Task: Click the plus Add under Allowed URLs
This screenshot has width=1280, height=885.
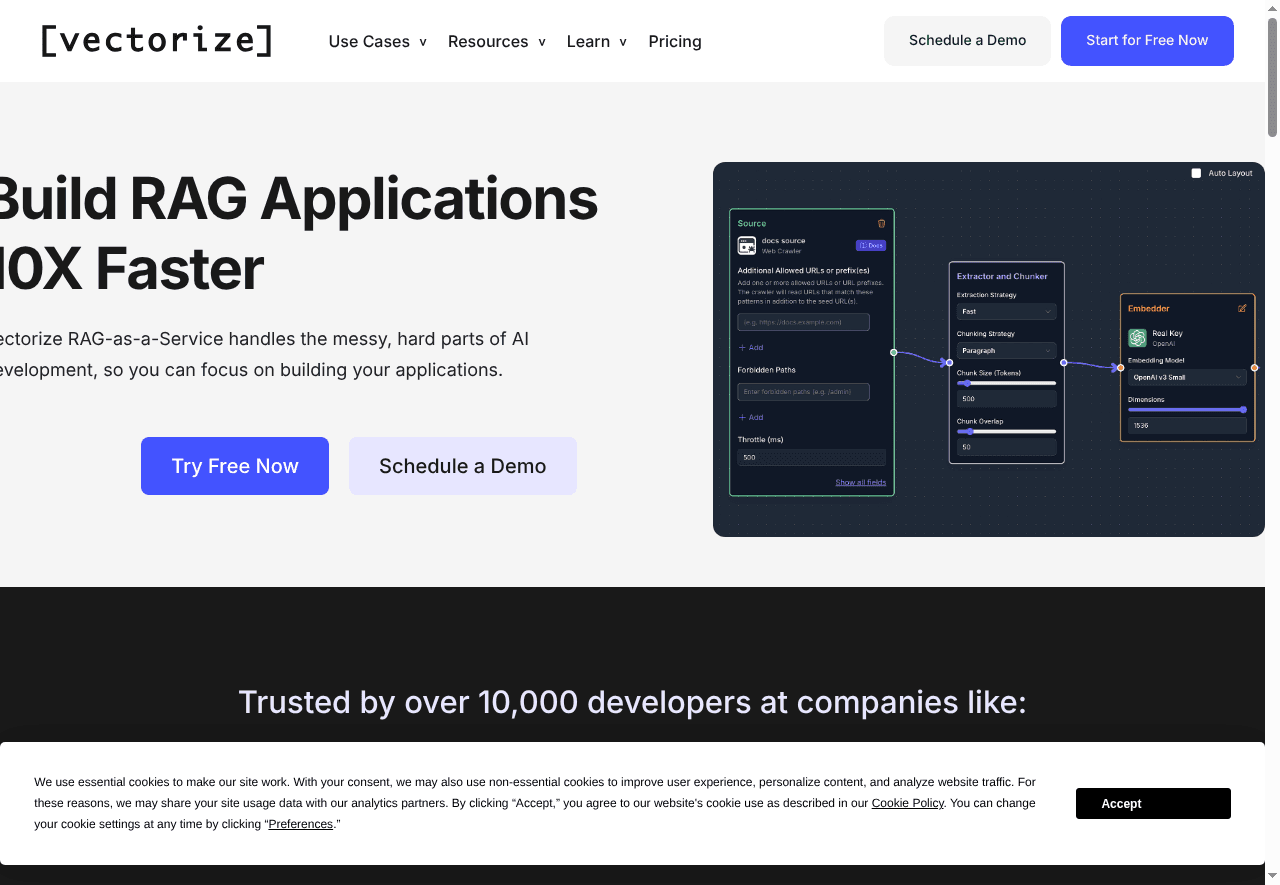Action: [751, 348]
